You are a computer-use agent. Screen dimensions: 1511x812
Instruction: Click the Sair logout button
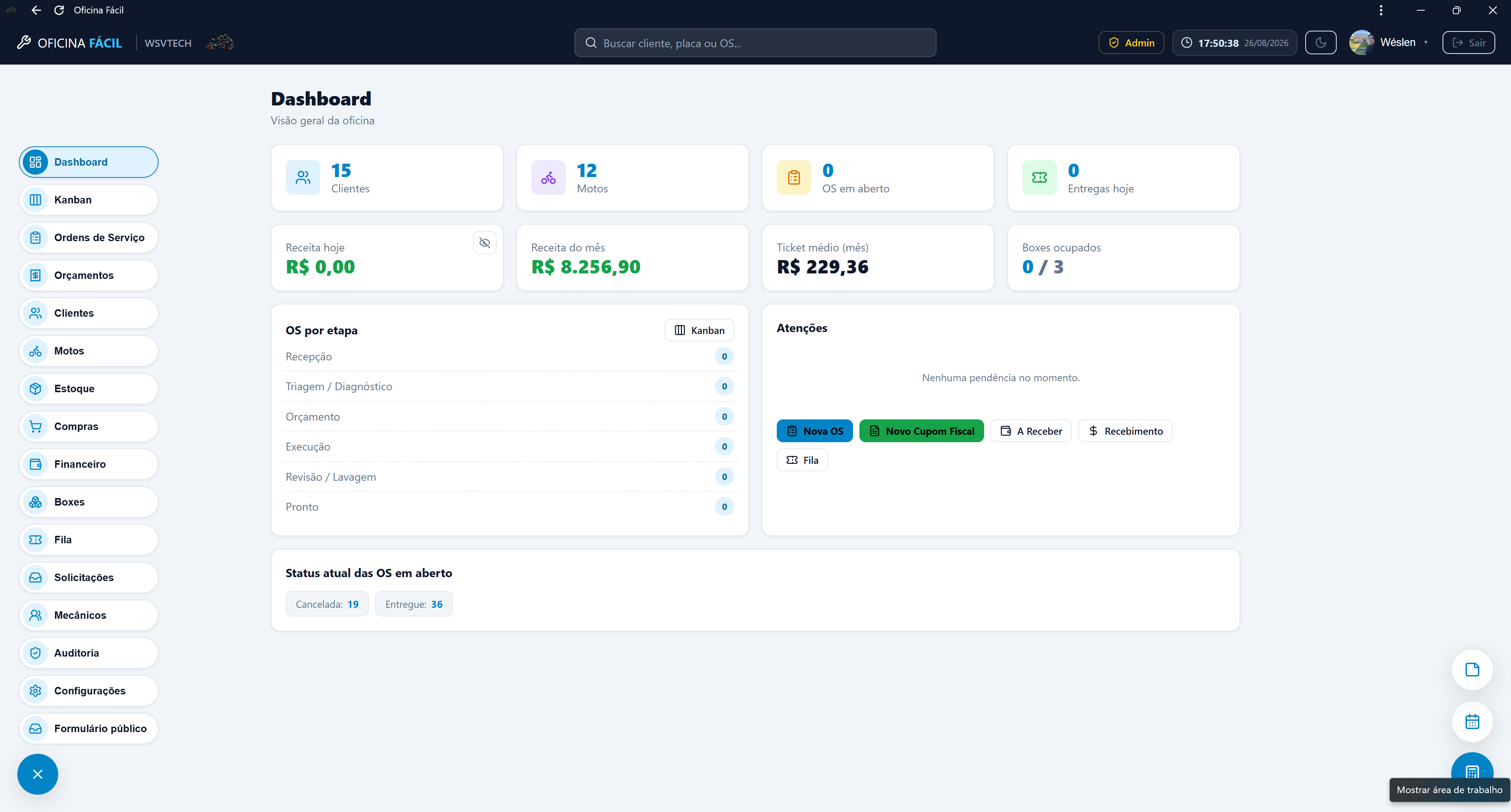pos(1468,43)
